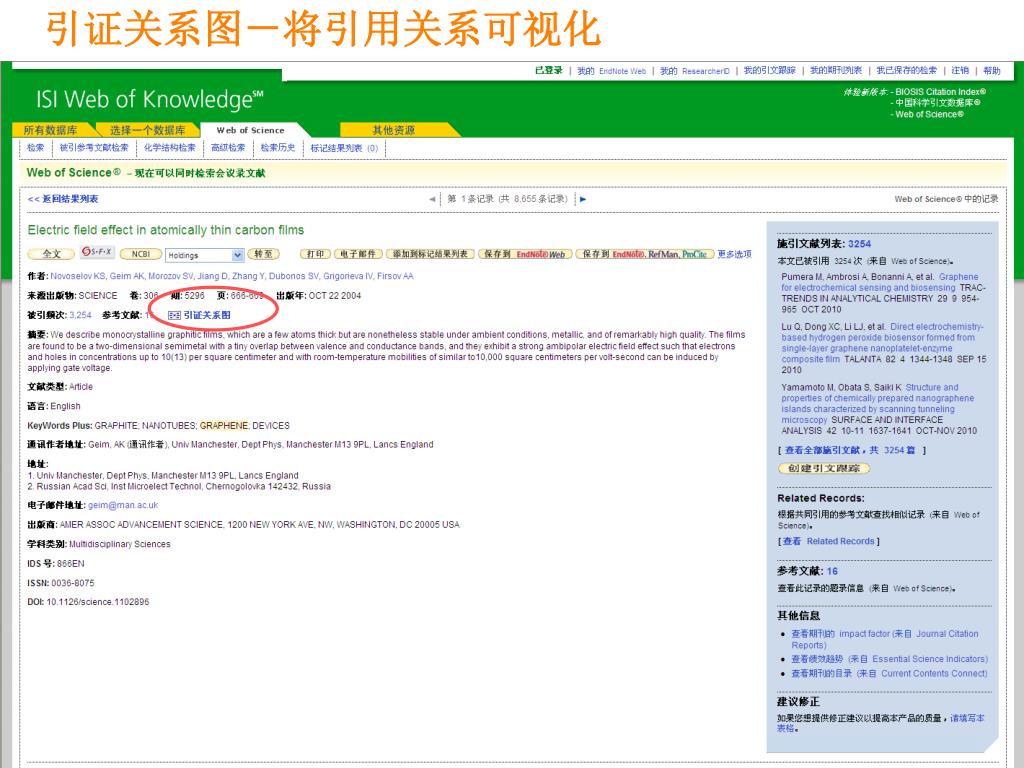Open the 其他资源 tab

(394, 130)
